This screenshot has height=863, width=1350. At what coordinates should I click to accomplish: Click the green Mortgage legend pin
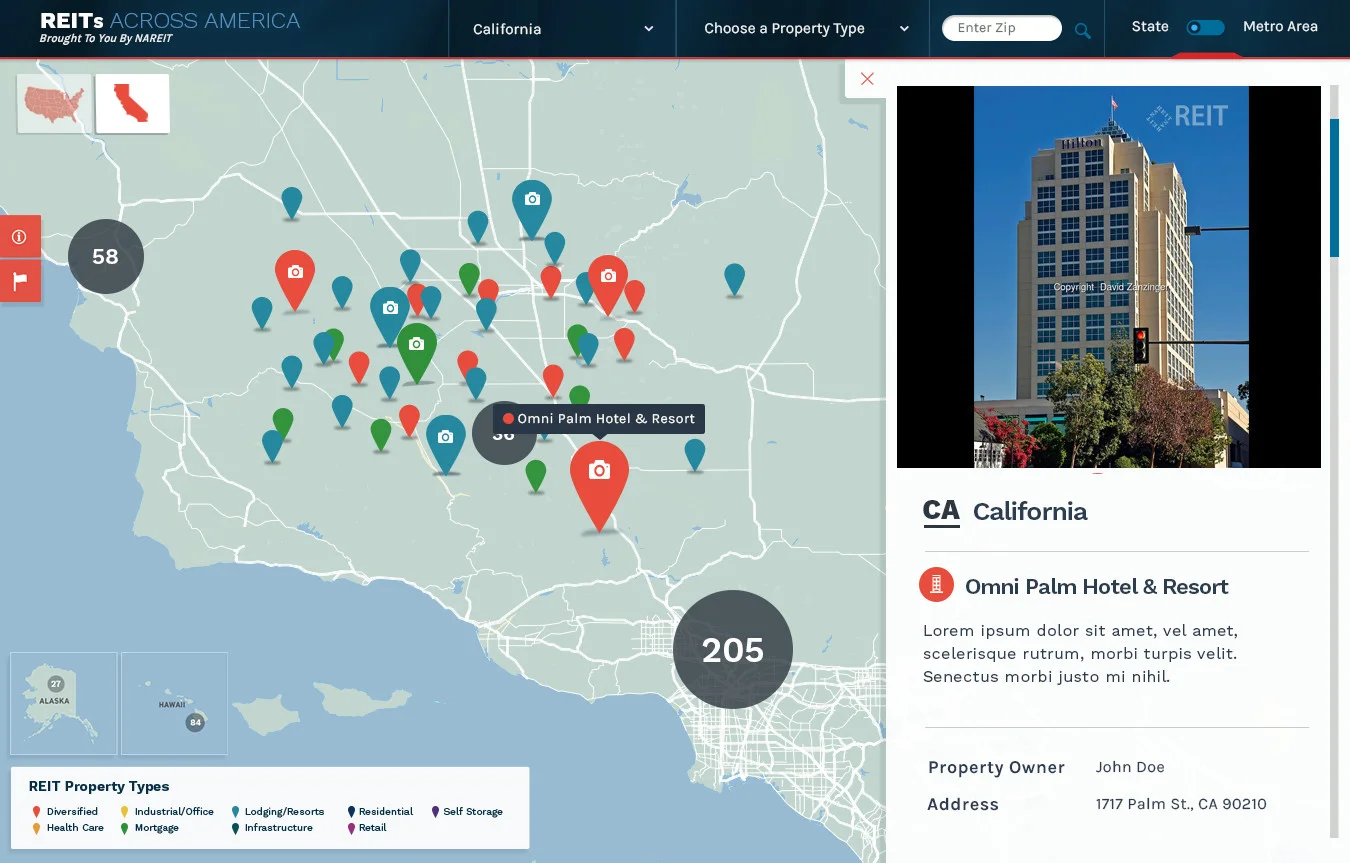click(124, 828)
